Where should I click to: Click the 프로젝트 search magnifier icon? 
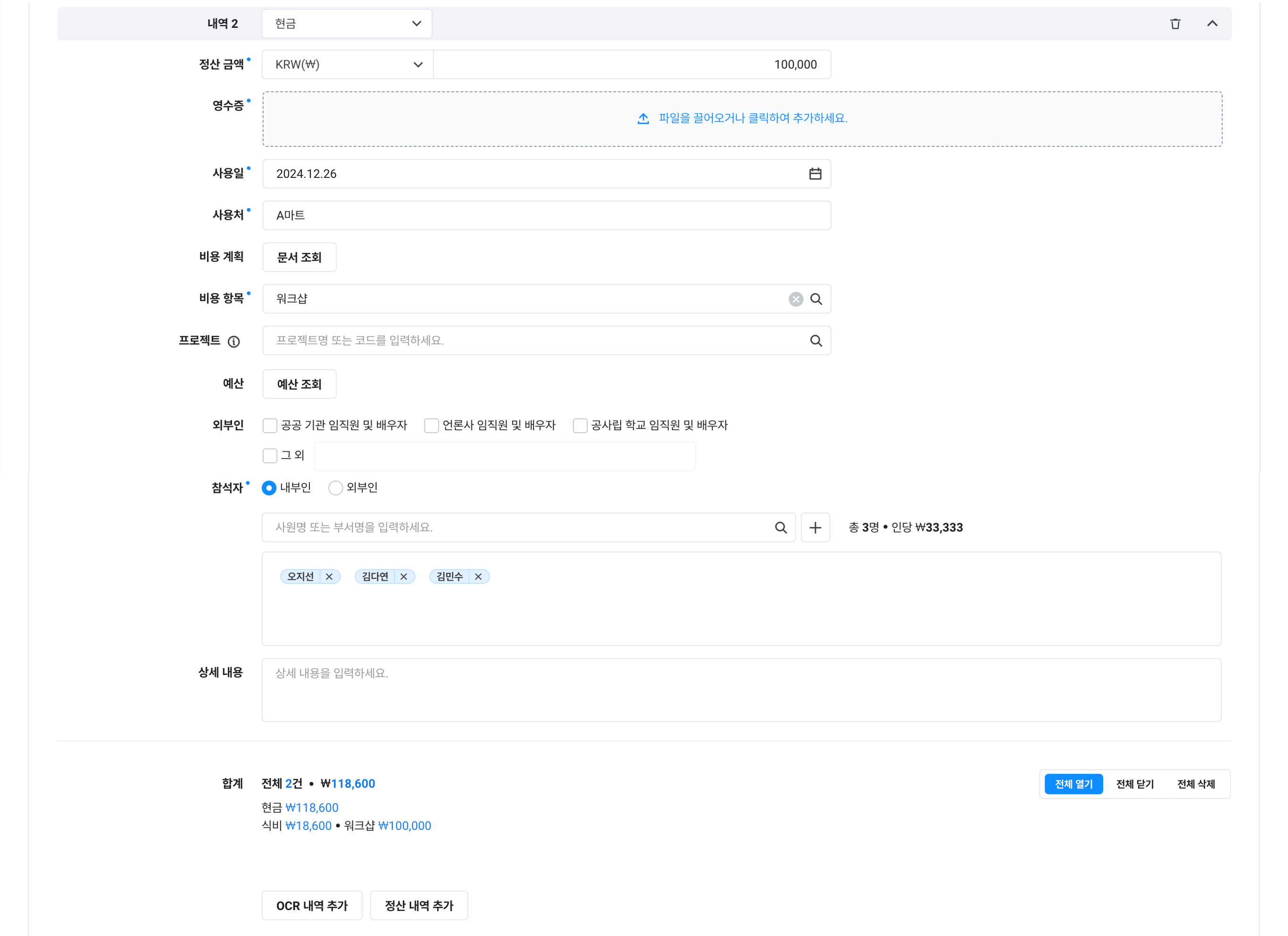(816, 341)
